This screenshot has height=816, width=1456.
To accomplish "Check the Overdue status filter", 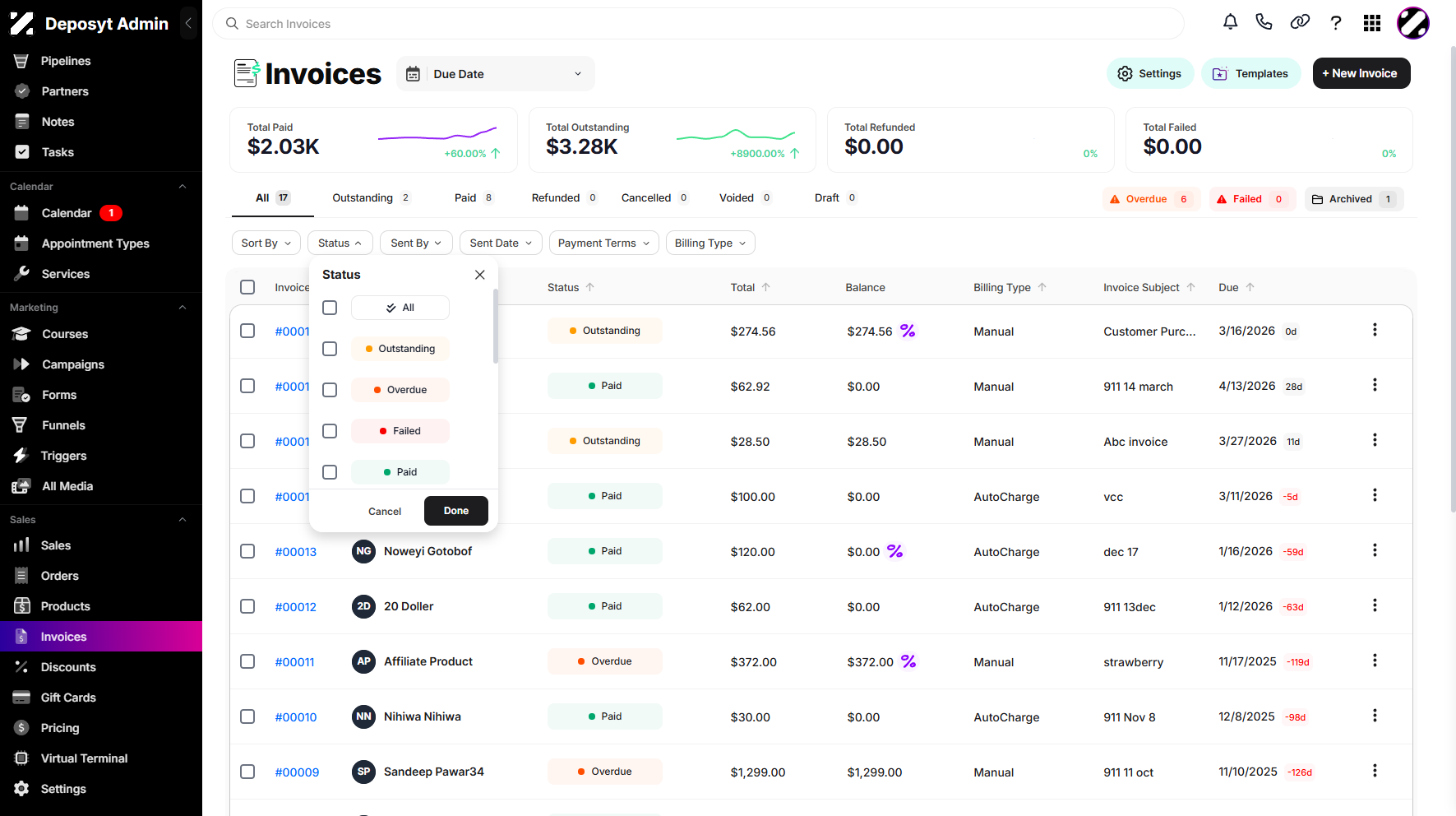I will point(330,390).
